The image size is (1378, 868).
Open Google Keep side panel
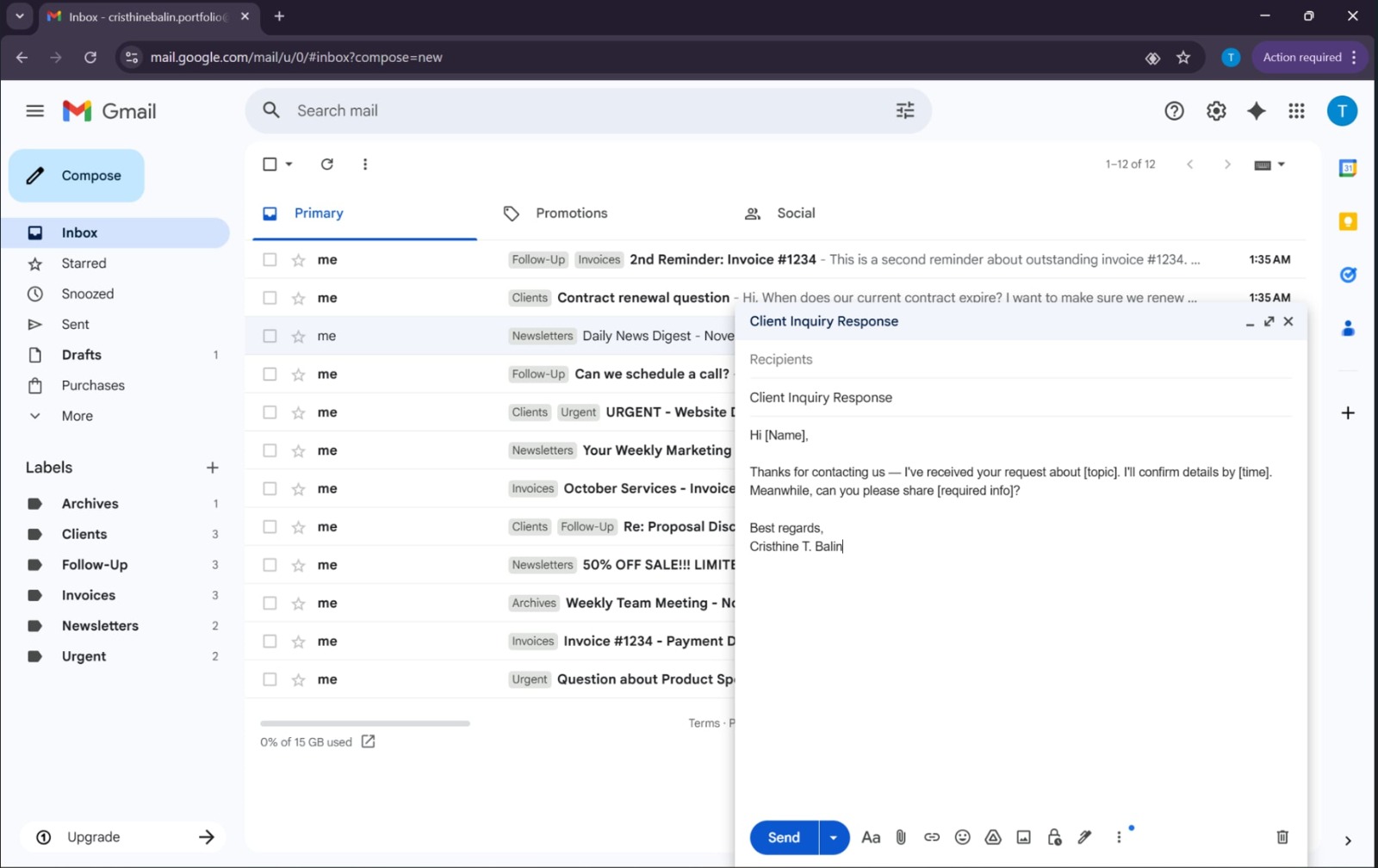click(1348, 222)
